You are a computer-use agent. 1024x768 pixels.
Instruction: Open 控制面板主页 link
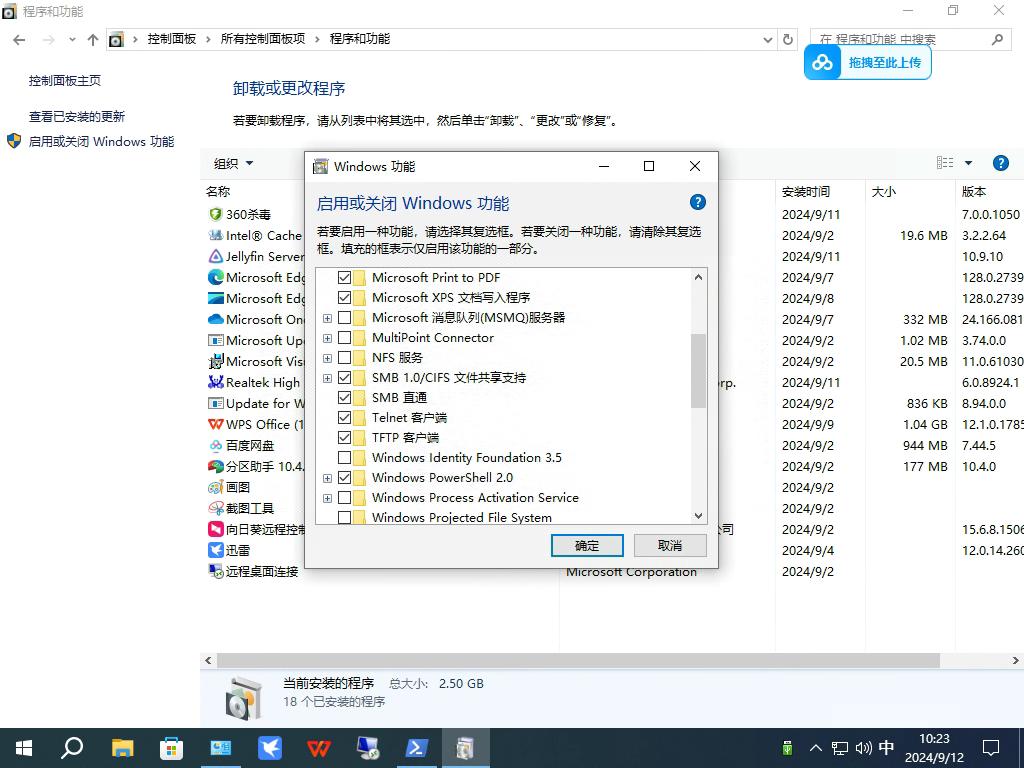65,80
